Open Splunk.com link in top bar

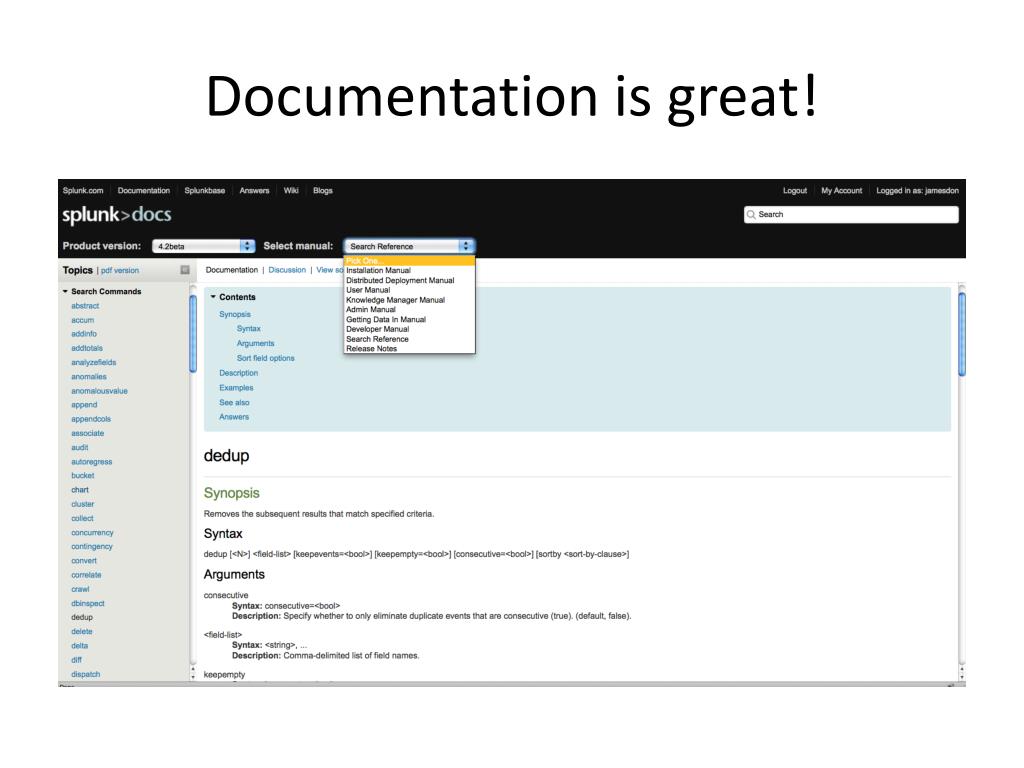pos(83,191)
